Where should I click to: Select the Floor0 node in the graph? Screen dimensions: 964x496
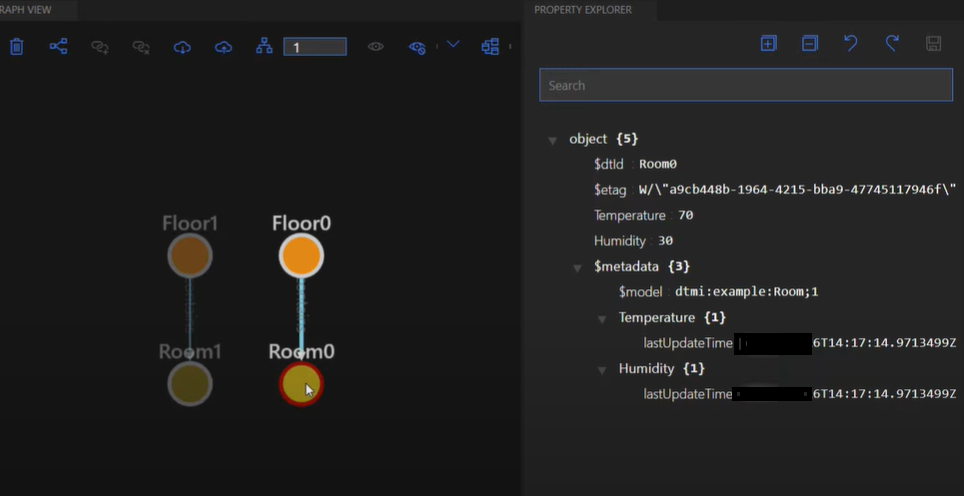tap(301, 256)
